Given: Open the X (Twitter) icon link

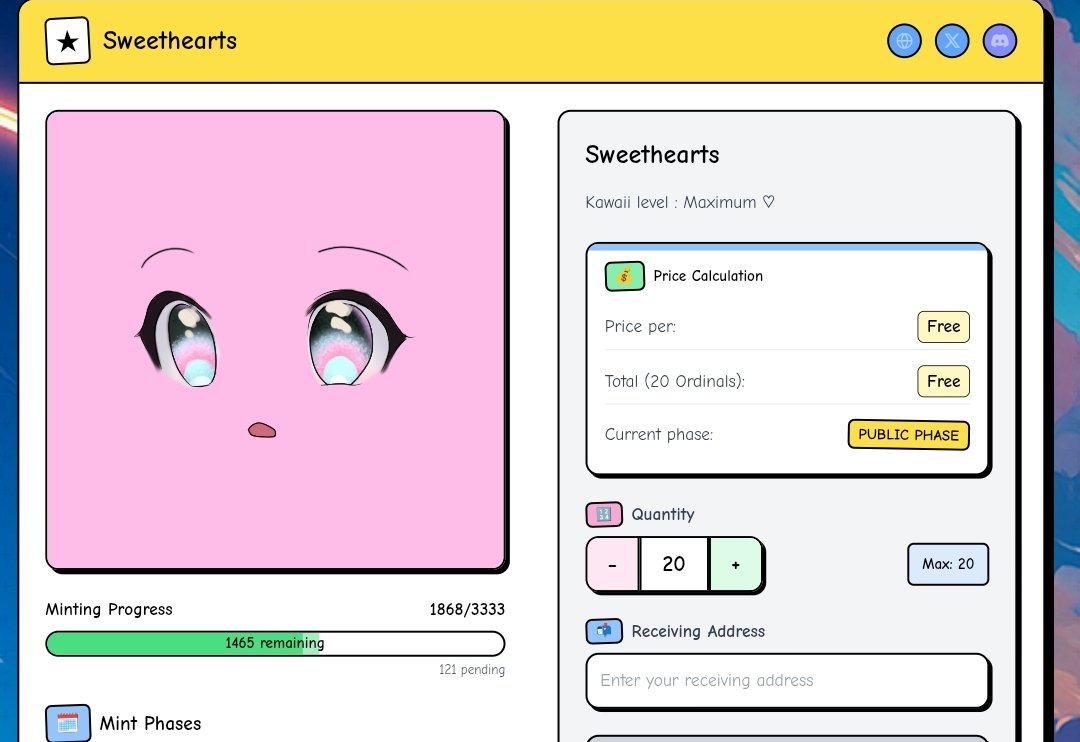Looking at the screenshot, I should [952, 41].
